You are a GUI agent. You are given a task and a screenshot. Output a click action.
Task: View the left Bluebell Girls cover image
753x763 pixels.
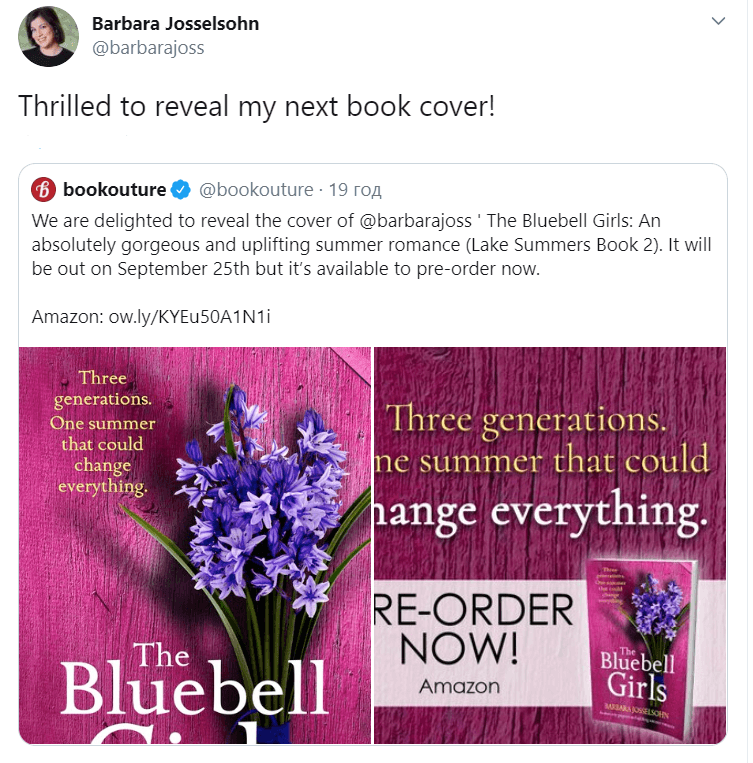point(195,545)
